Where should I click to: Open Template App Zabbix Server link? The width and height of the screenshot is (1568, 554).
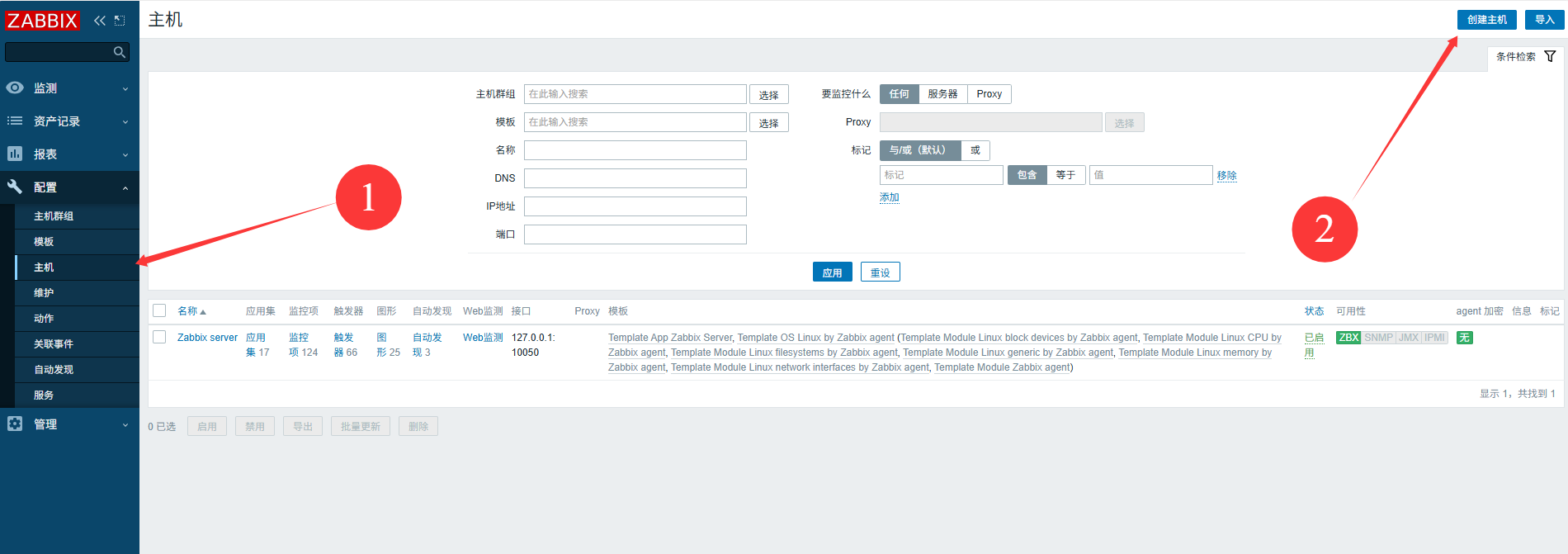[x=669, y=338]
